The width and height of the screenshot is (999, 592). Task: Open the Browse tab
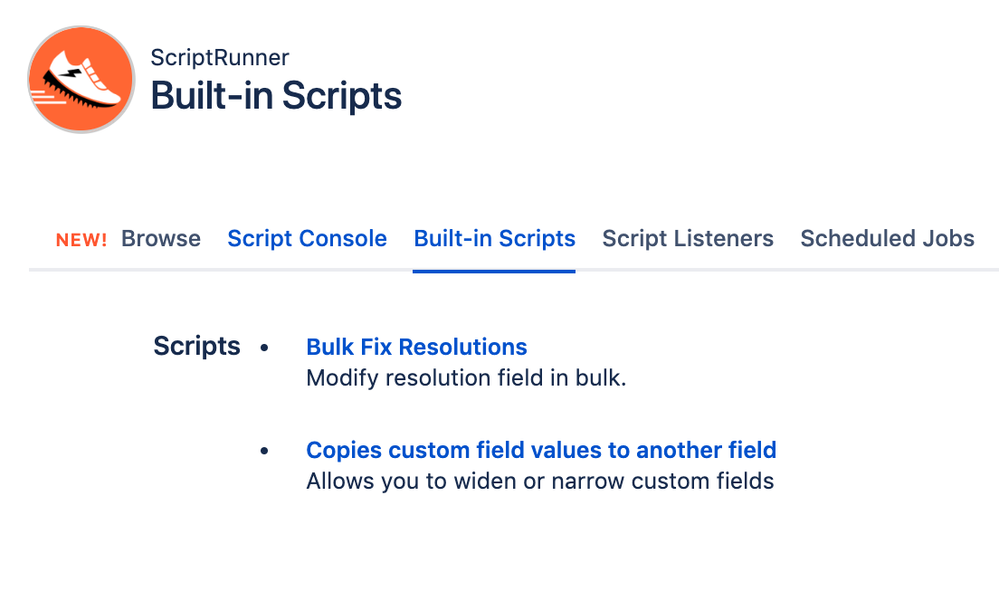161,238
